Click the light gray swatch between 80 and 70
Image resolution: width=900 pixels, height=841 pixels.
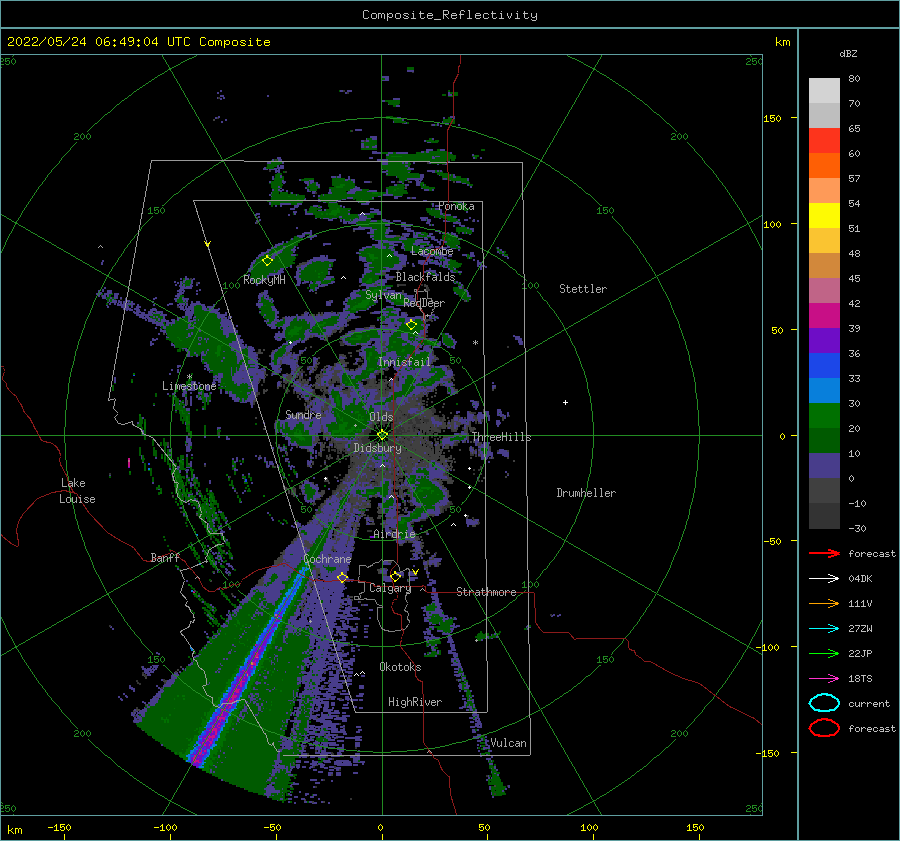tap(824, 91)
